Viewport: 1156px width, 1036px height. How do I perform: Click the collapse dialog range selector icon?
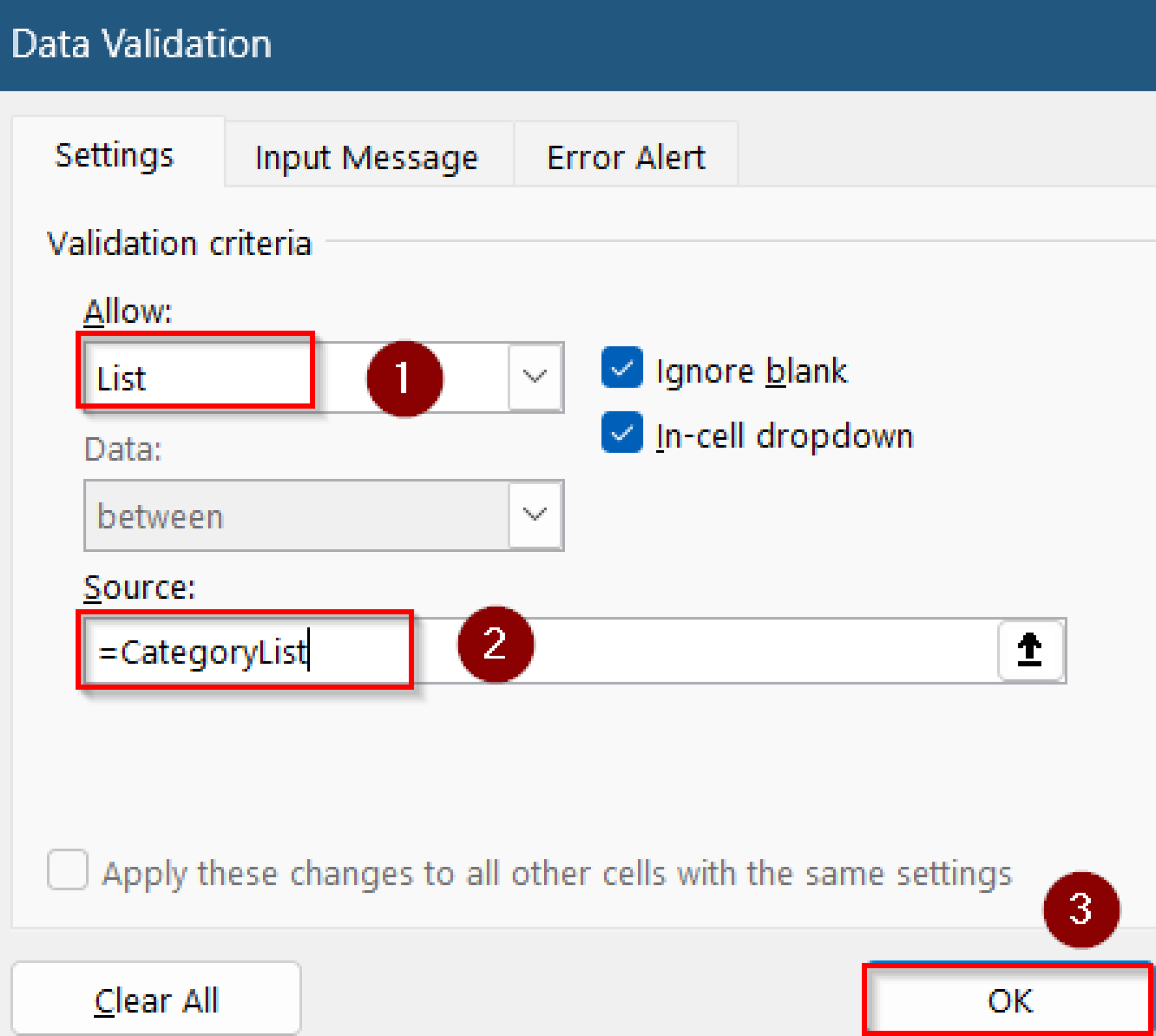[1030, 649]
